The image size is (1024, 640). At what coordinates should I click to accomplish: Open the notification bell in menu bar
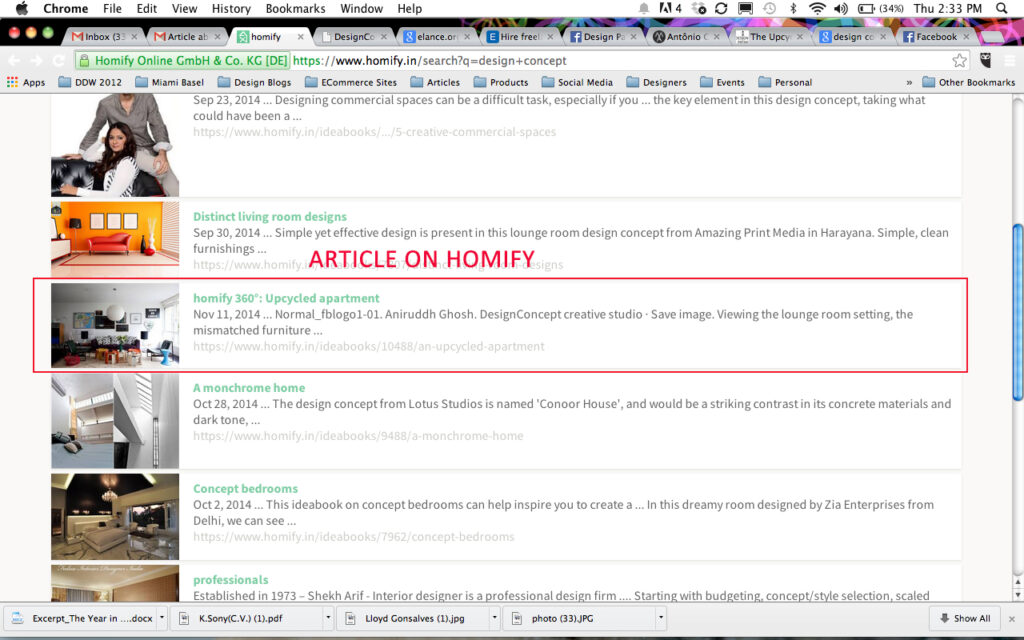(644, 9)
